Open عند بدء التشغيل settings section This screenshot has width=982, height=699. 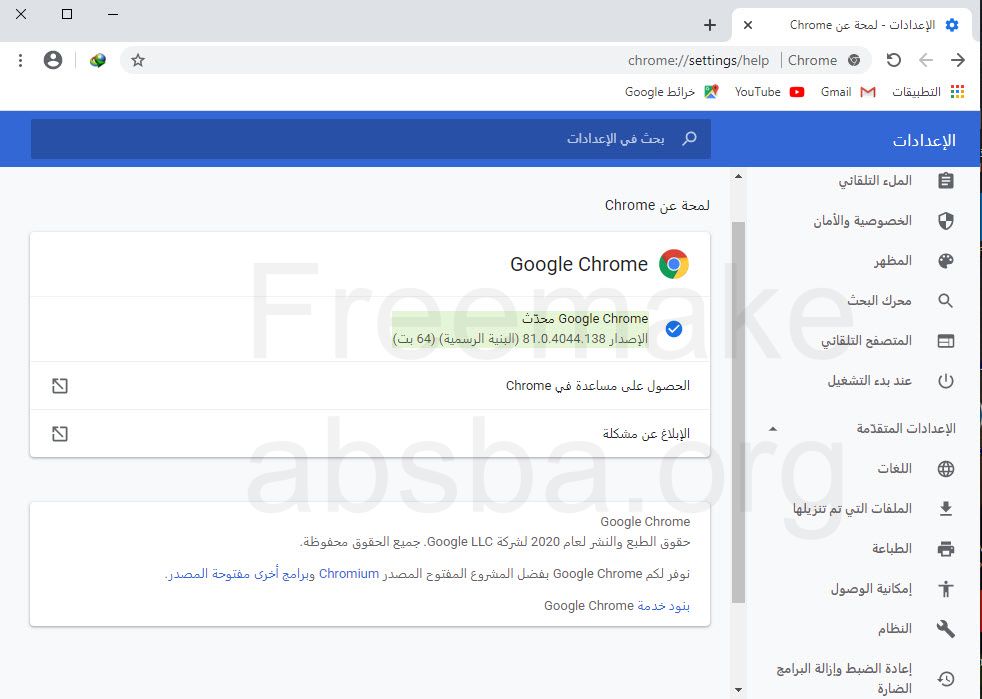pos(869,381)
